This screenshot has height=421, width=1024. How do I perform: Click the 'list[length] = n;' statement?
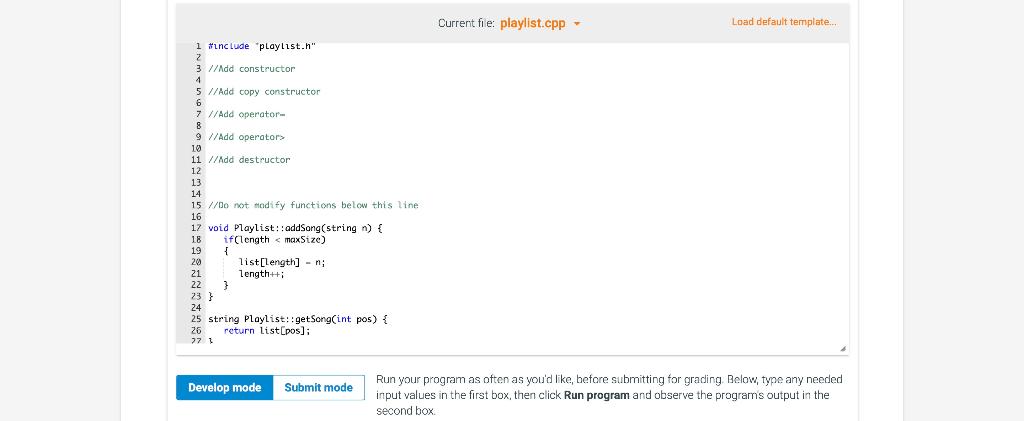282,262
